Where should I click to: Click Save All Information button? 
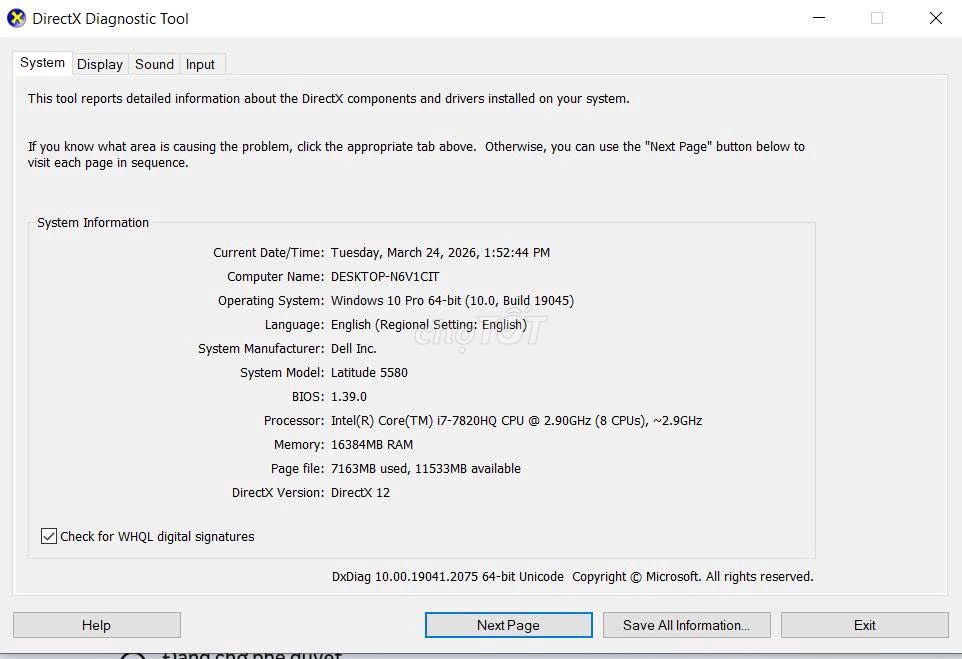coord(686,625)
